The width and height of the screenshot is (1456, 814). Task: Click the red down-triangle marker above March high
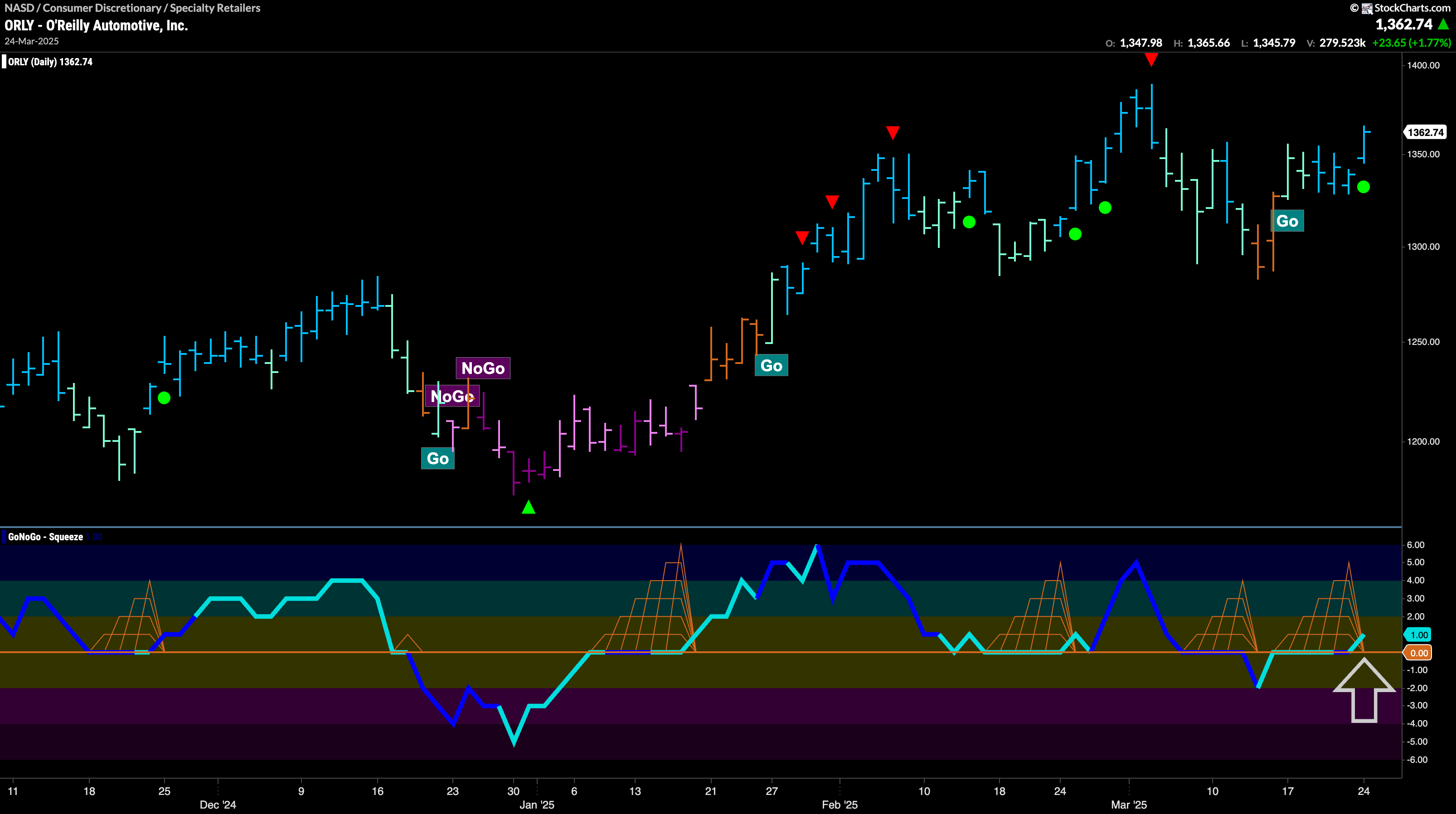[1151, 59]
